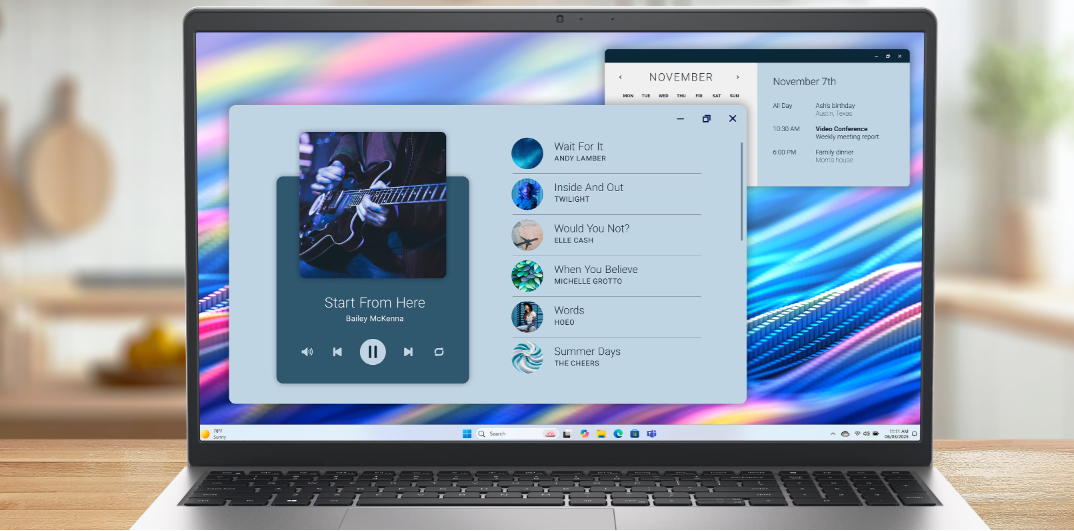The width and height of the screenshot is (1074, 531).
Task: Go to previous month in calendar
Action: click(x=620, y=77)
